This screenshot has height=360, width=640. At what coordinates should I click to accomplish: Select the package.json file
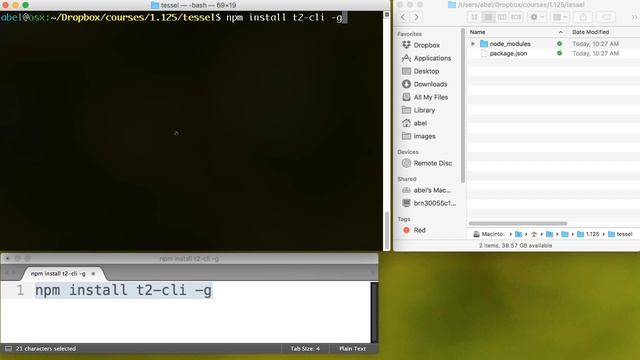tap(508, 53)
